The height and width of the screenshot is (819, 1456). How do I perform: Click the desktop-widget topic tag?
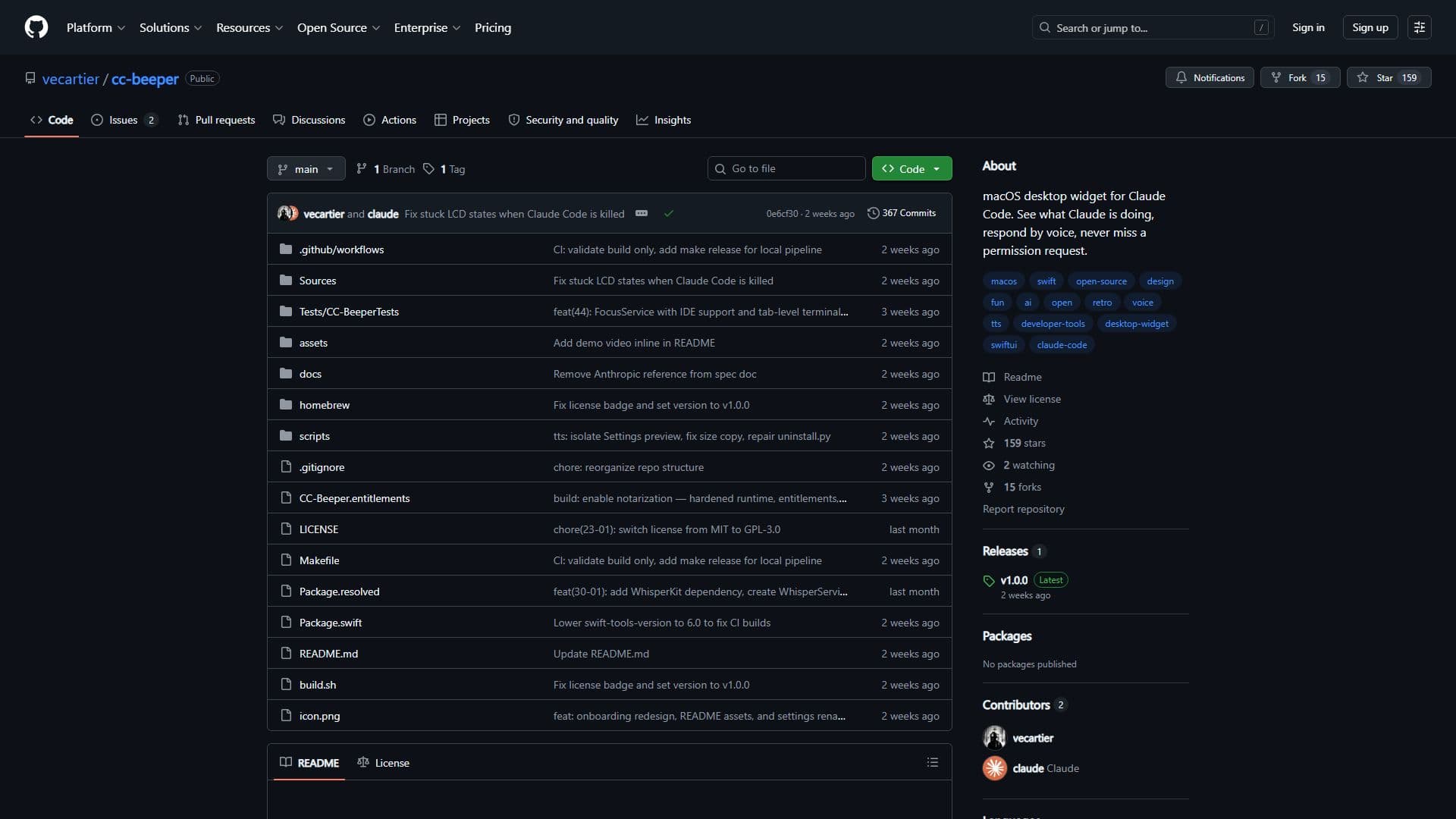(x=1136, y=324)
